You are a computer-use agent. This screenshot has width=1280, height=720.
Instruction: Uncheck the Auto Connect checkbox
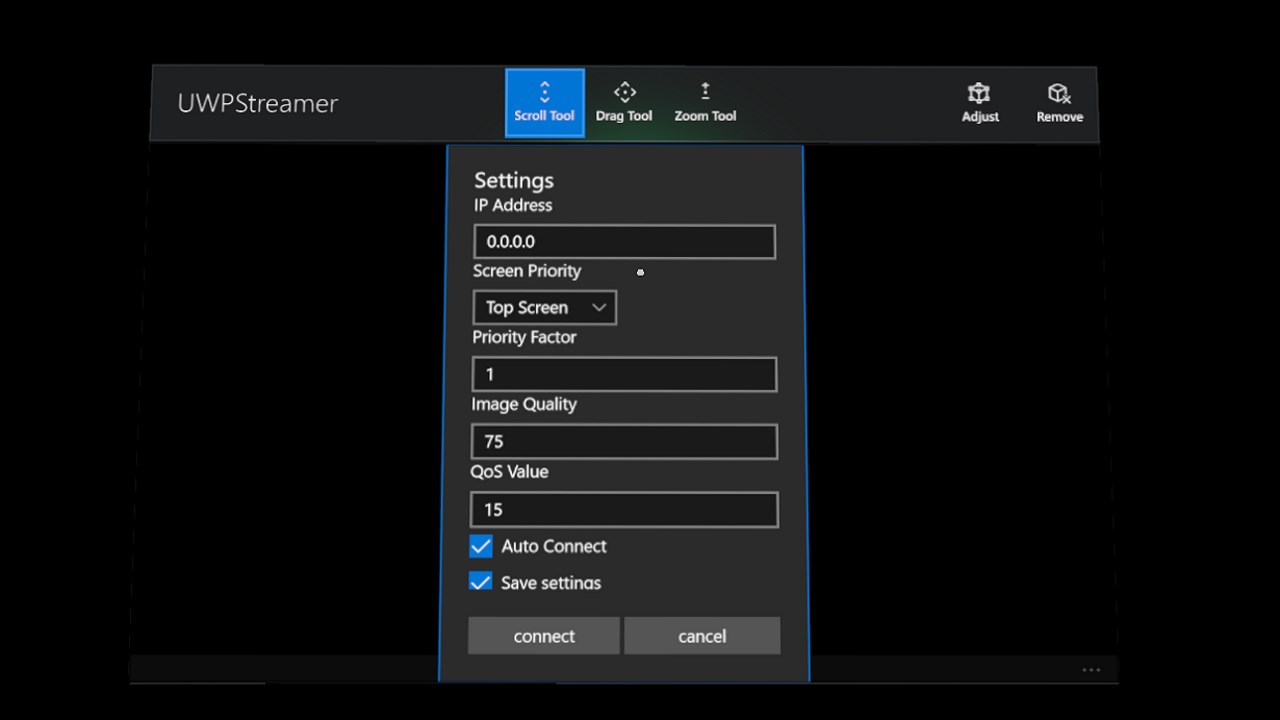pyautogui.click(x=480, y=546)
